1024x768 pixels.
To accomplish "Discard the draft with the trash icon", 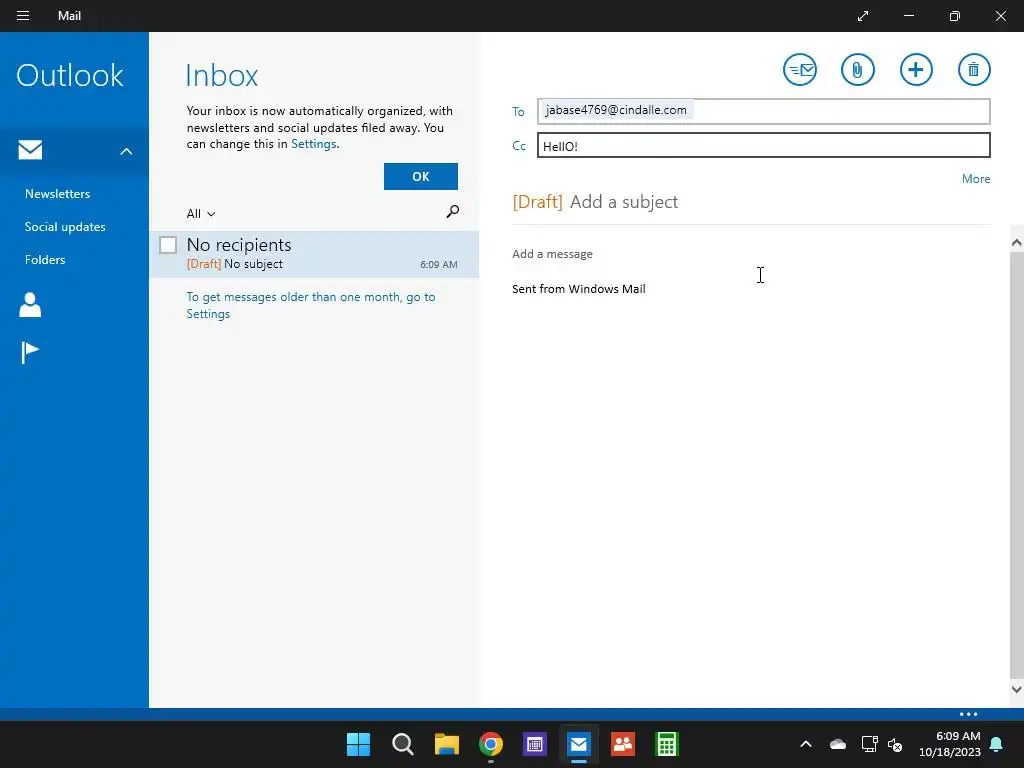I will (974, 69).
